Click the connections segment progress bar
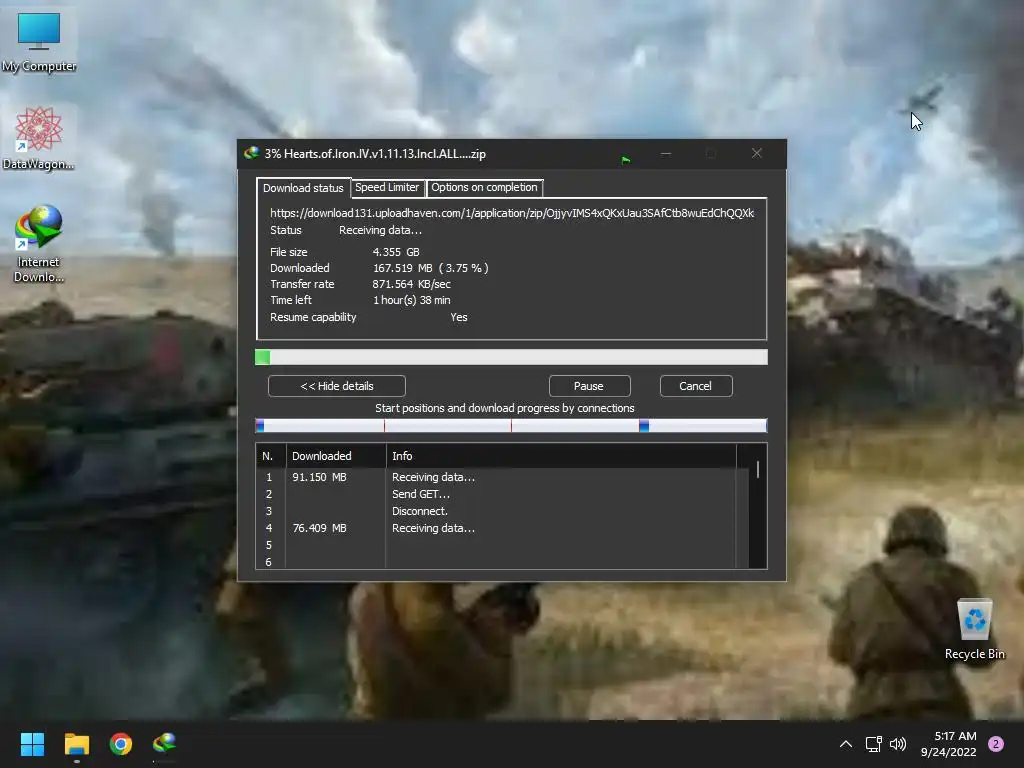 click(511, 426)
